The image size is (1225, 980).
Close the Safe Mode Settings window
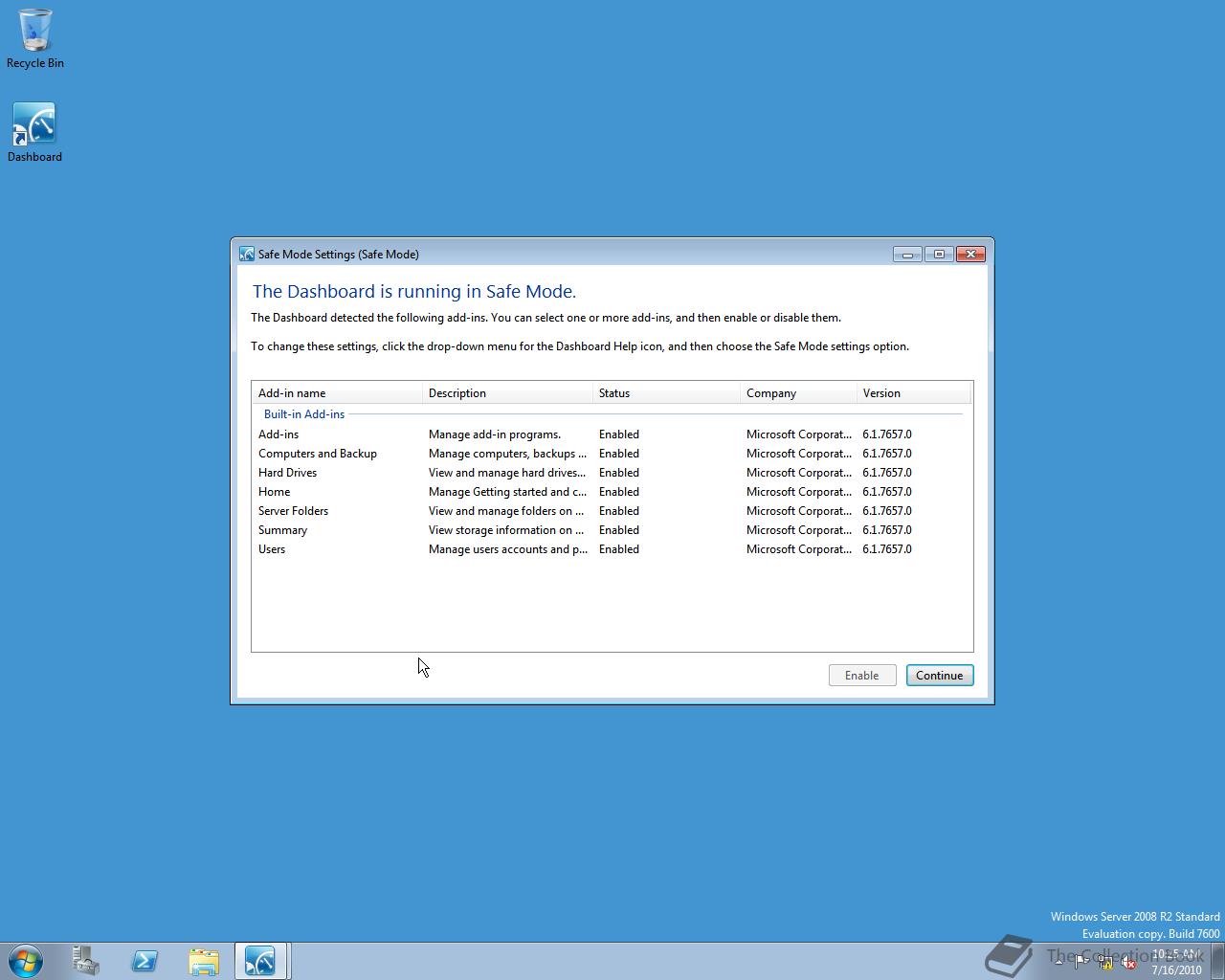[971, 254]
